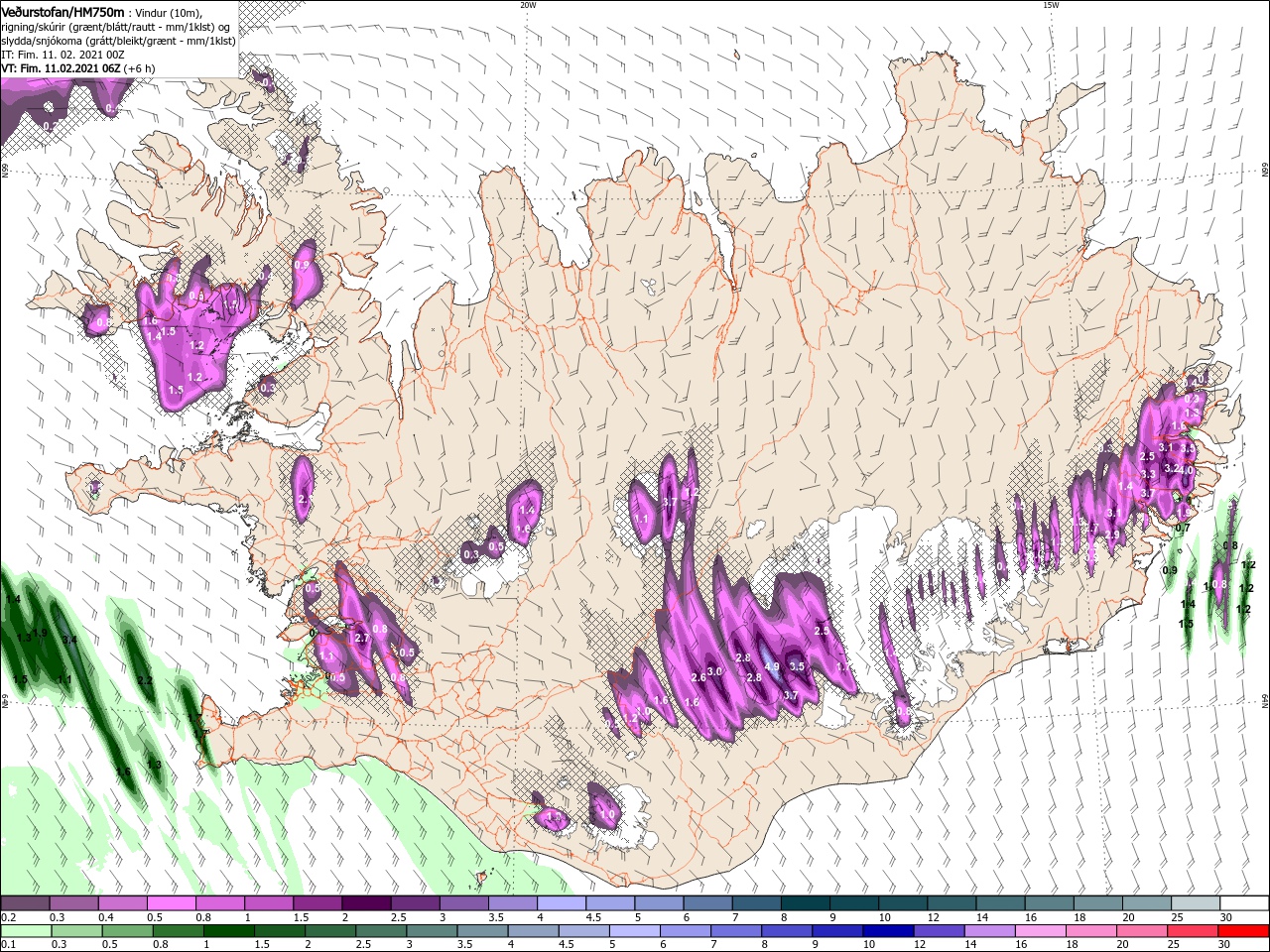Click the 15W longitude label
1270x952 pixels.
pos(1051,5)
